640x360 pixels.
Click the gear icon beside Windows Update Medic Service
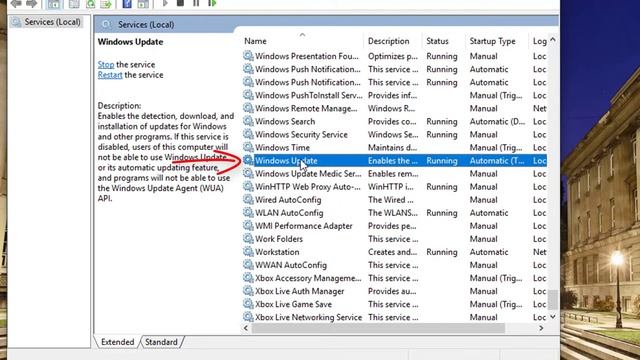click(x=248, y=173)
